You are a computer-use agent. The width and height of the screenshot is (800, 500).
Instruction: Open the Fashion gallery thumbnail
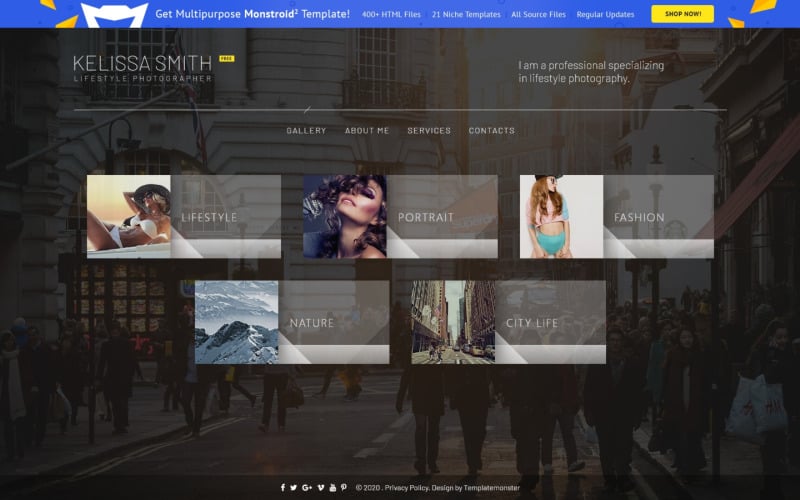(561, 216)
